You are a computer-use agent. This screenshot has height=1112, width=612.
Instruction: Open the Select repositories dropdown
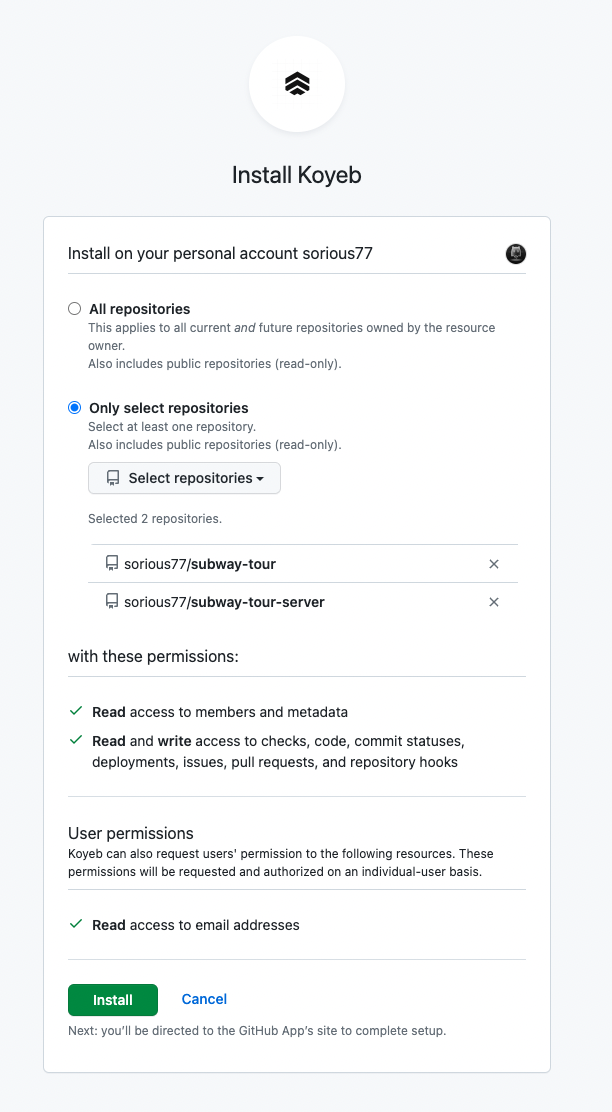coord(185,478)
